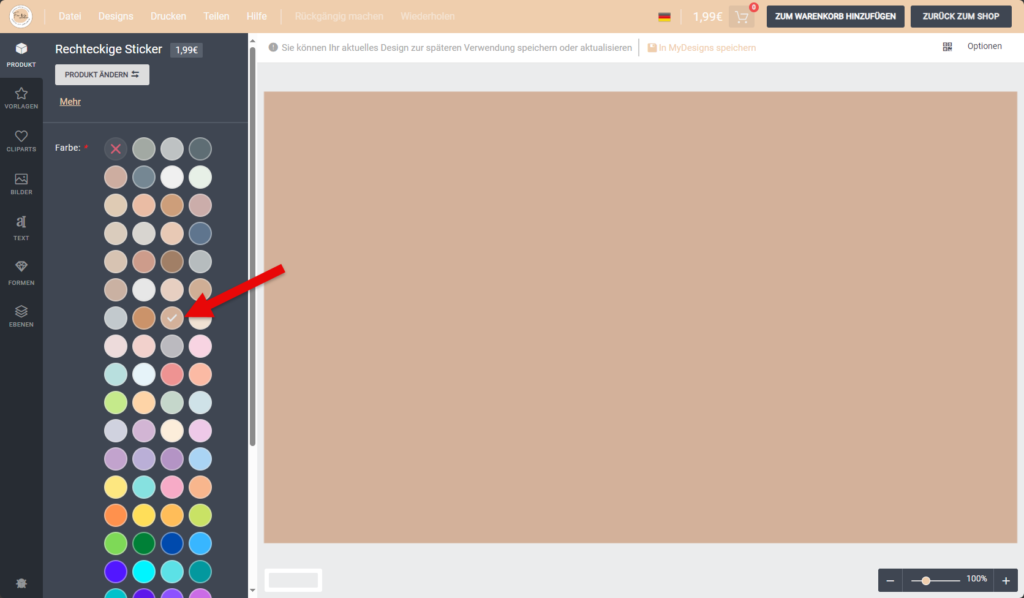Open the Designs menu
Image resolution: width=1024 pixels, height=598 pixels.
click(115, 17)
